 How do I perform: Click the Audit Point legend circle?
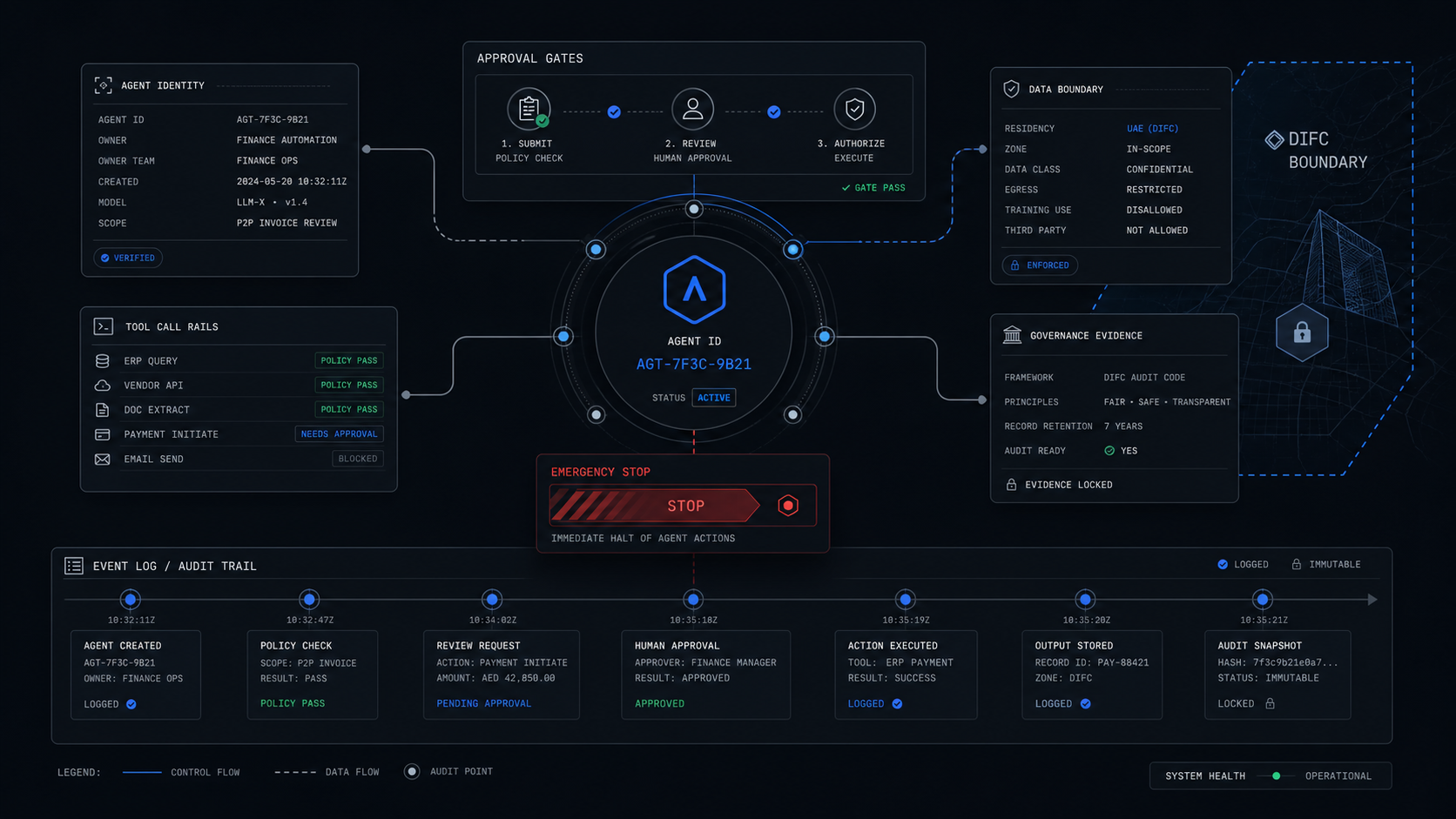point(412,771)
